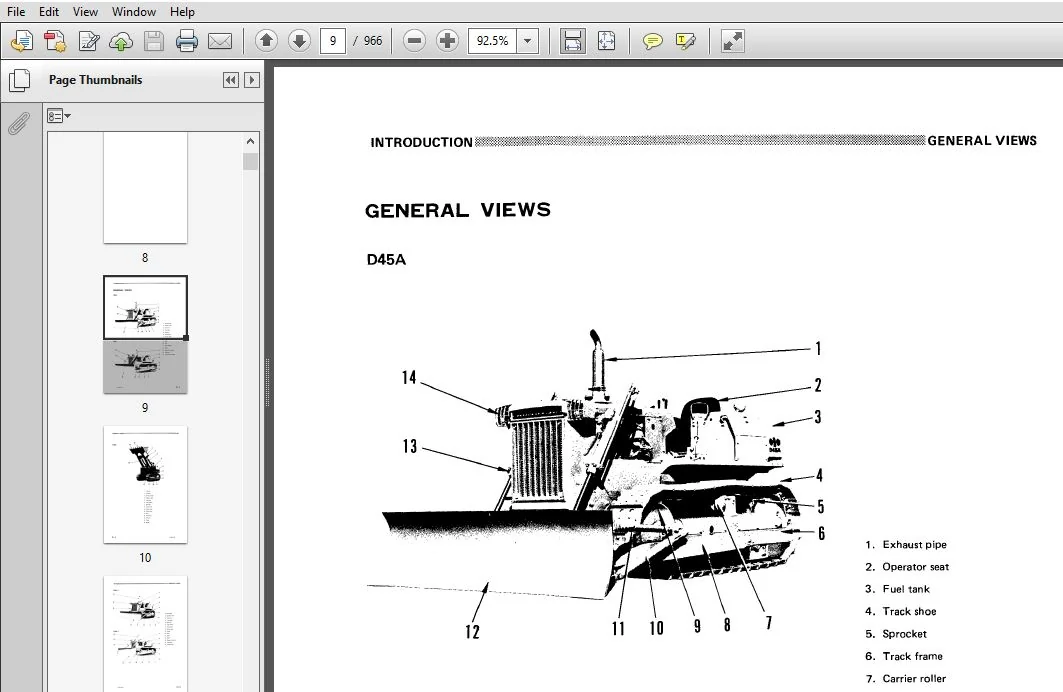Click the thumbnail scrollbar up arrow
The width and height of the screenshot is (1063, 692).
click(x=250, y=141)
